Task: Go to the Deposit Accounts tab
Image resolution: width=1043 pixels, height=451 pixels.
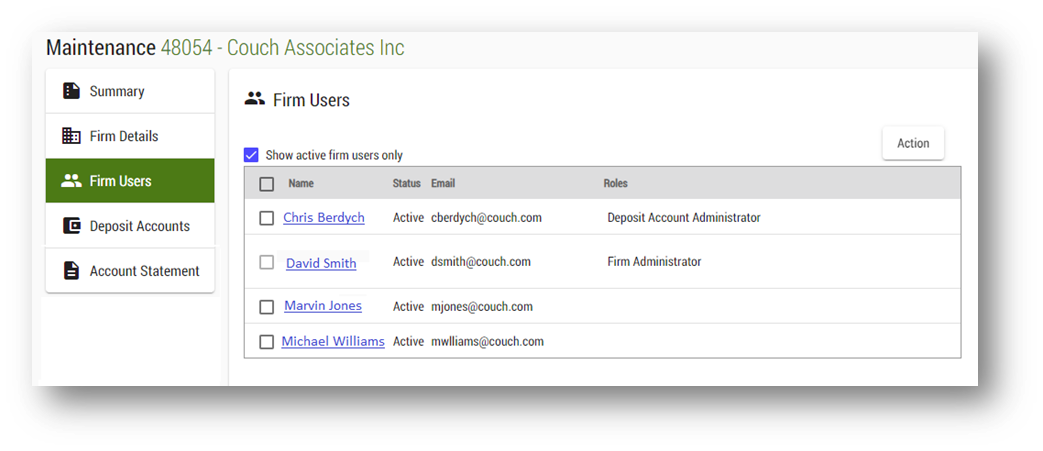Action: pyautogui.click(x=139, y=226)
